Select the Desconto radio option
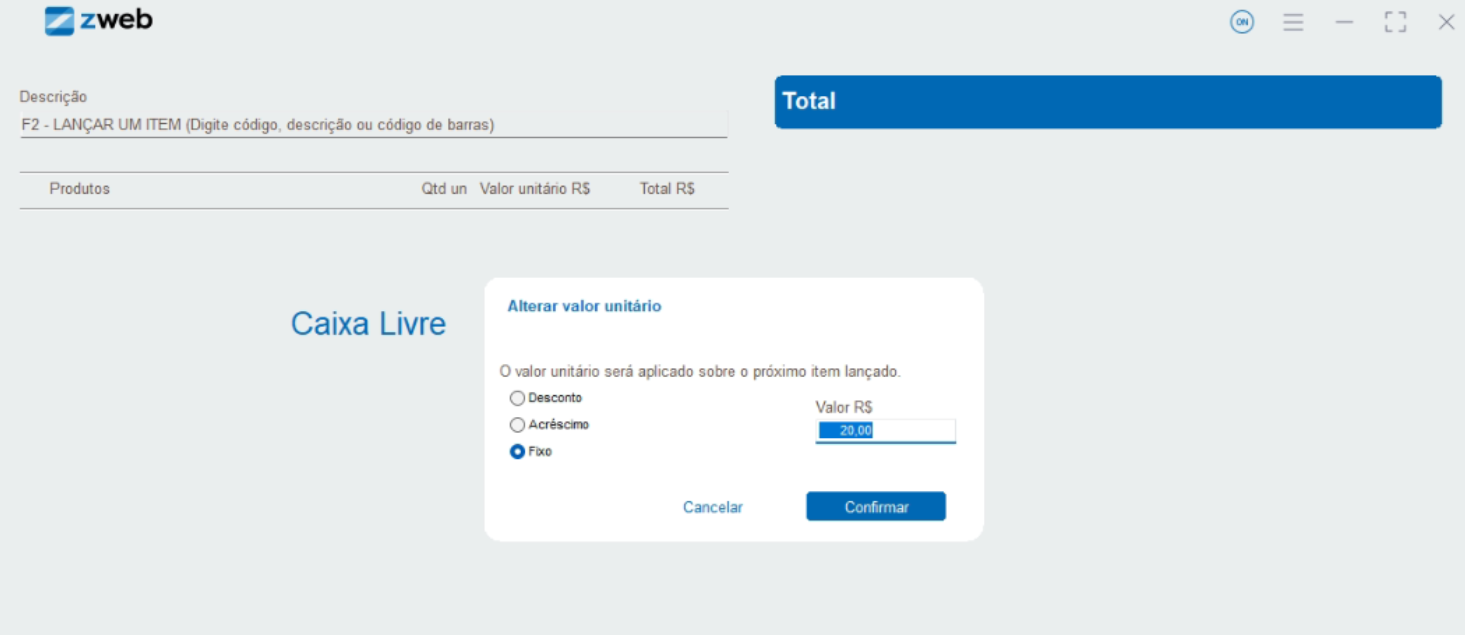The image size is (1465, 635). pos(517,398)
